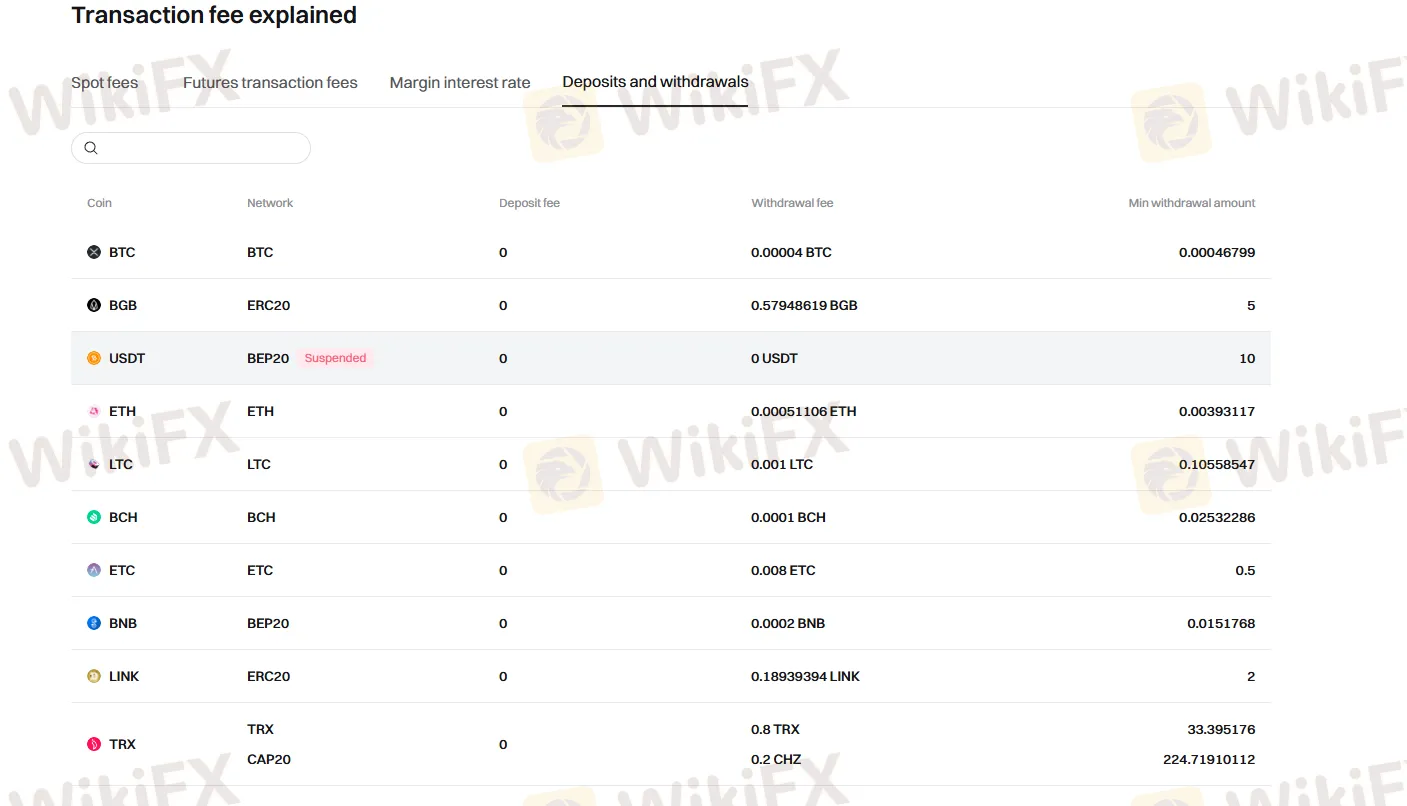Viewport: 1407px width, 806px height.
Task: Click the CAP20 network under TRX
Action: point(269,760)
